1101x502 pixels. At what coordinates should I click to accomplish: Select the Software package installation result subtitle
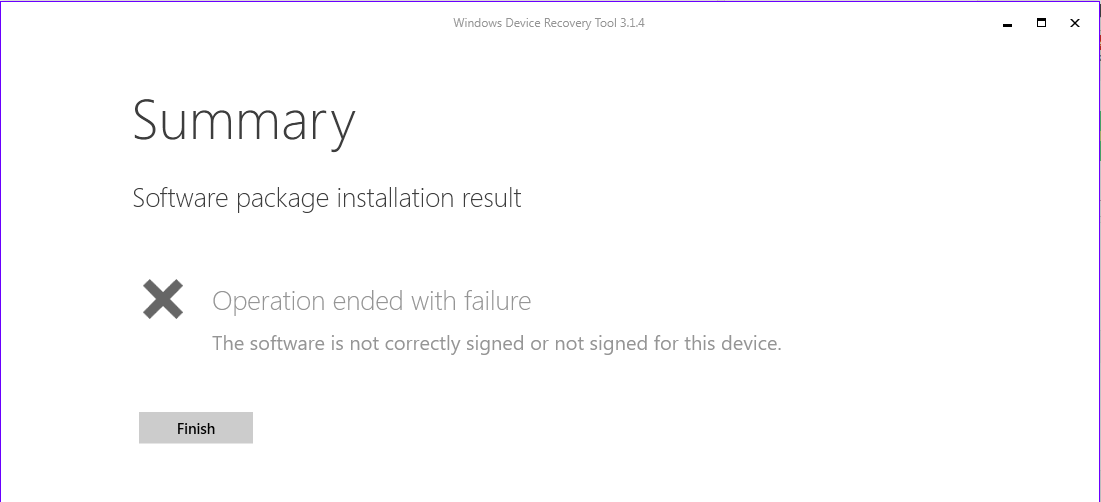327,198
